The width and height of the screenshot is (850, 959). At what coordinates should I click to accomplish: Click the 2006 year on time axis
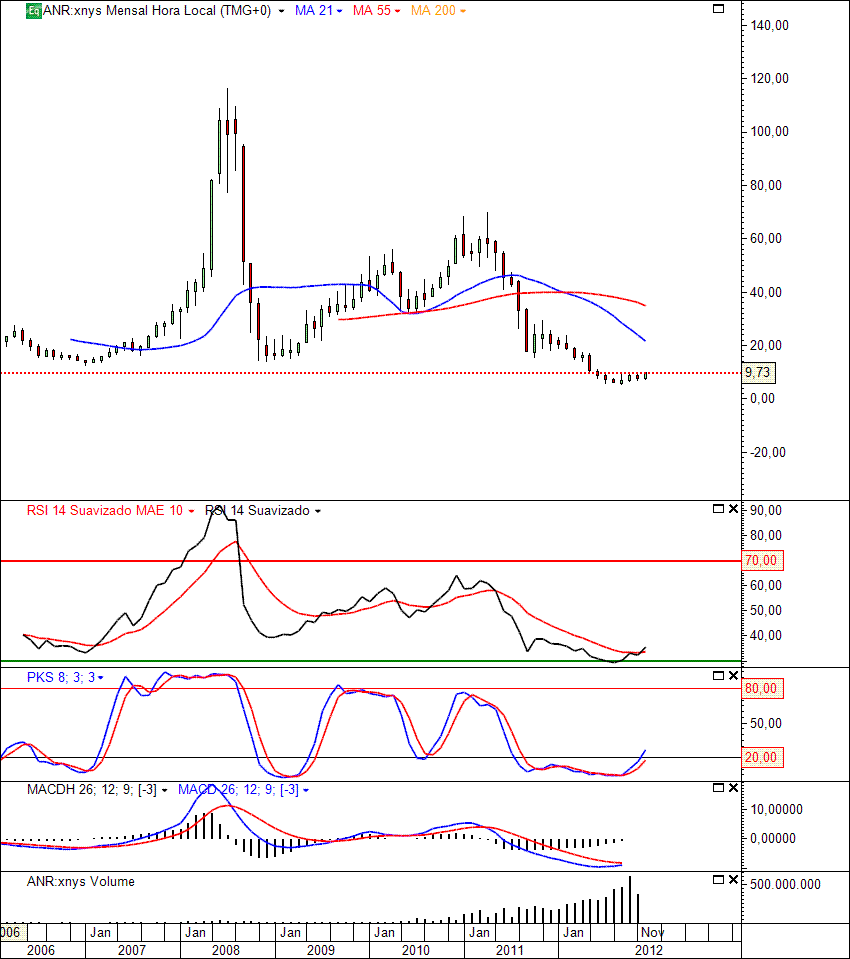tap(40, 950)
